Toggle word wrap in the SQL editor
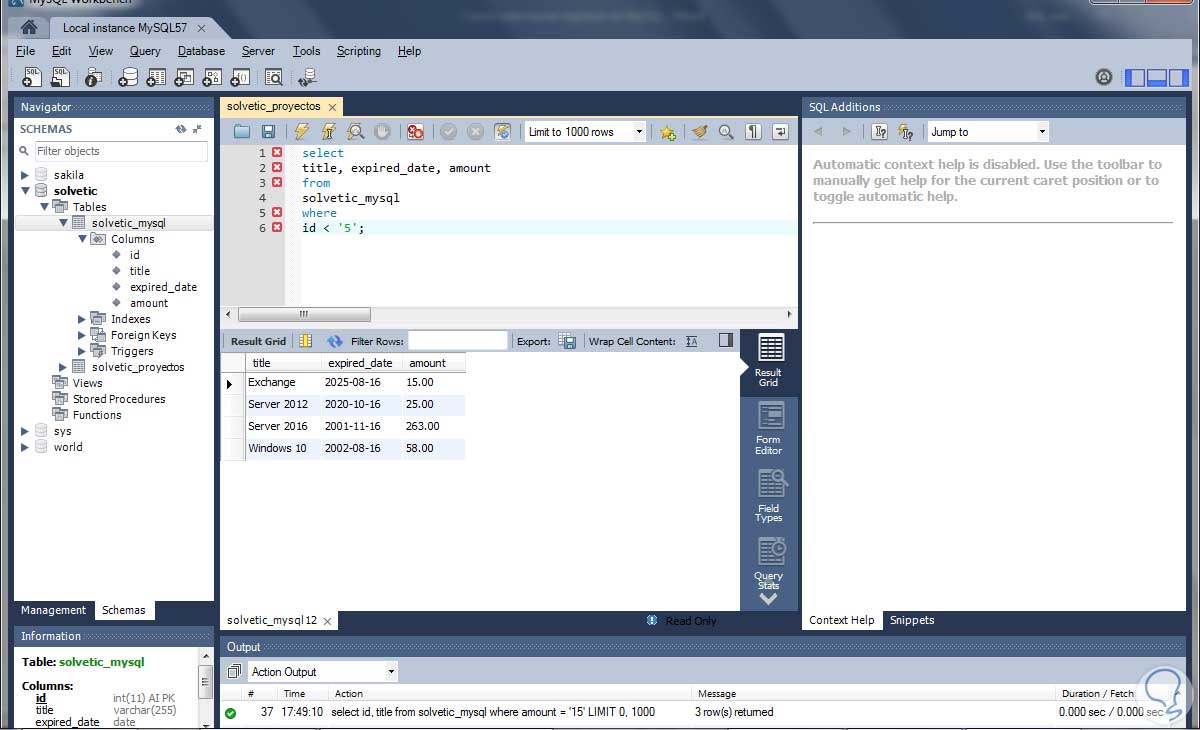1200x730 pixels. tap(781, 132)
